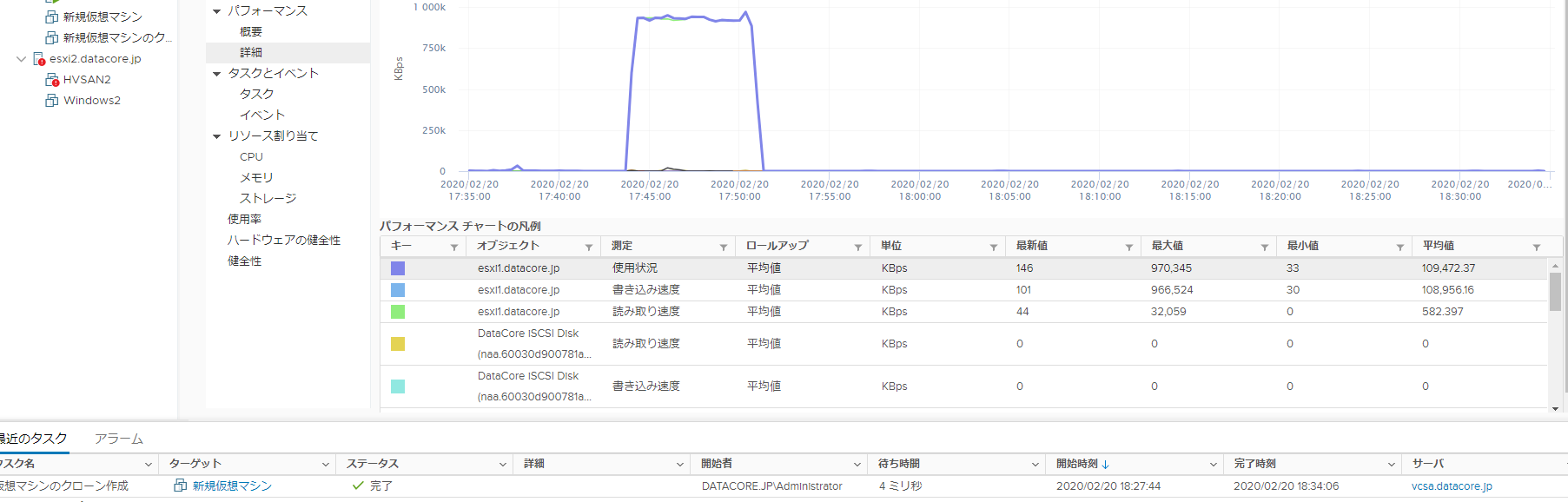Open the ターゲット column dropdown
The image size is (1568, 502).
326,465
